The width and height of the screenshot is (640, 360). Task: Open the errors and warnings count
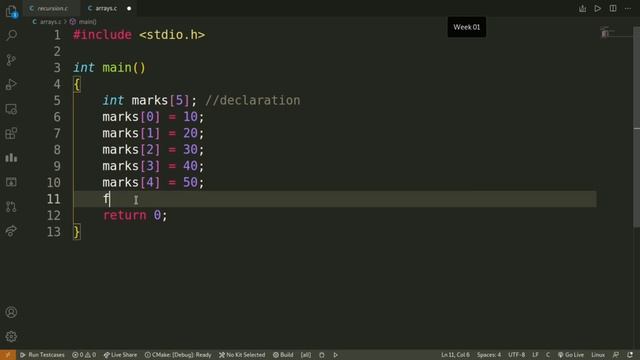click(x=84, y=355)
